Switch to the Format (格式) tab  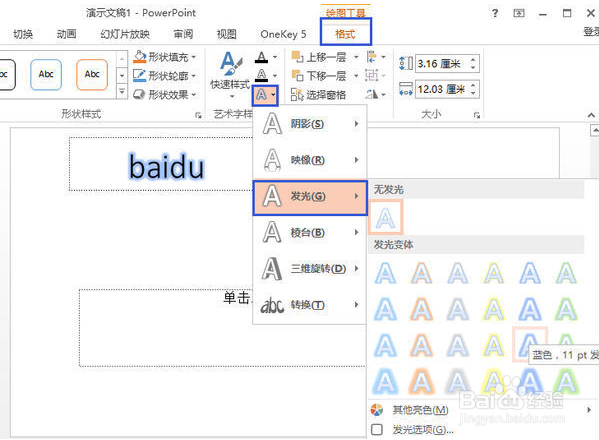pyautogui.click(x=345, y=34)
